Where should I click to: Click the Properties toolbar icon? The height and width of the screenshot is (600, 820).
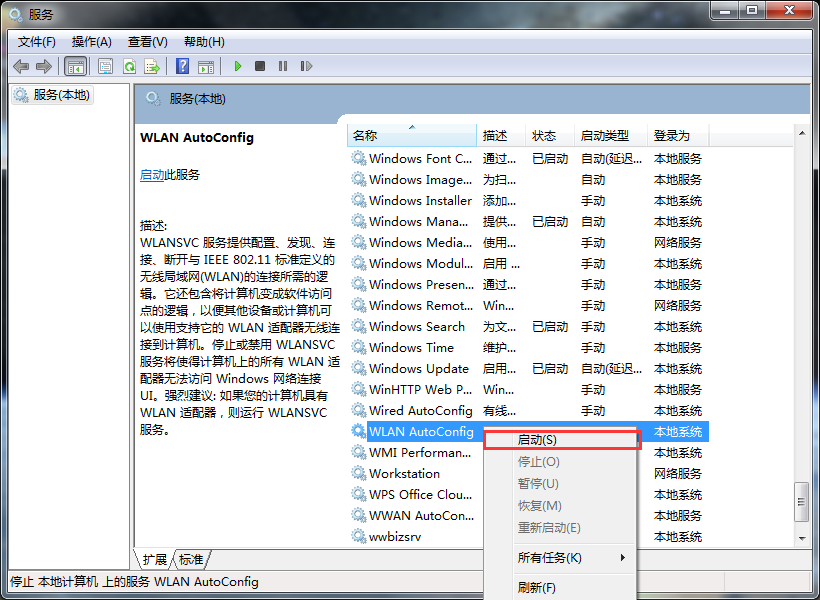105,66
